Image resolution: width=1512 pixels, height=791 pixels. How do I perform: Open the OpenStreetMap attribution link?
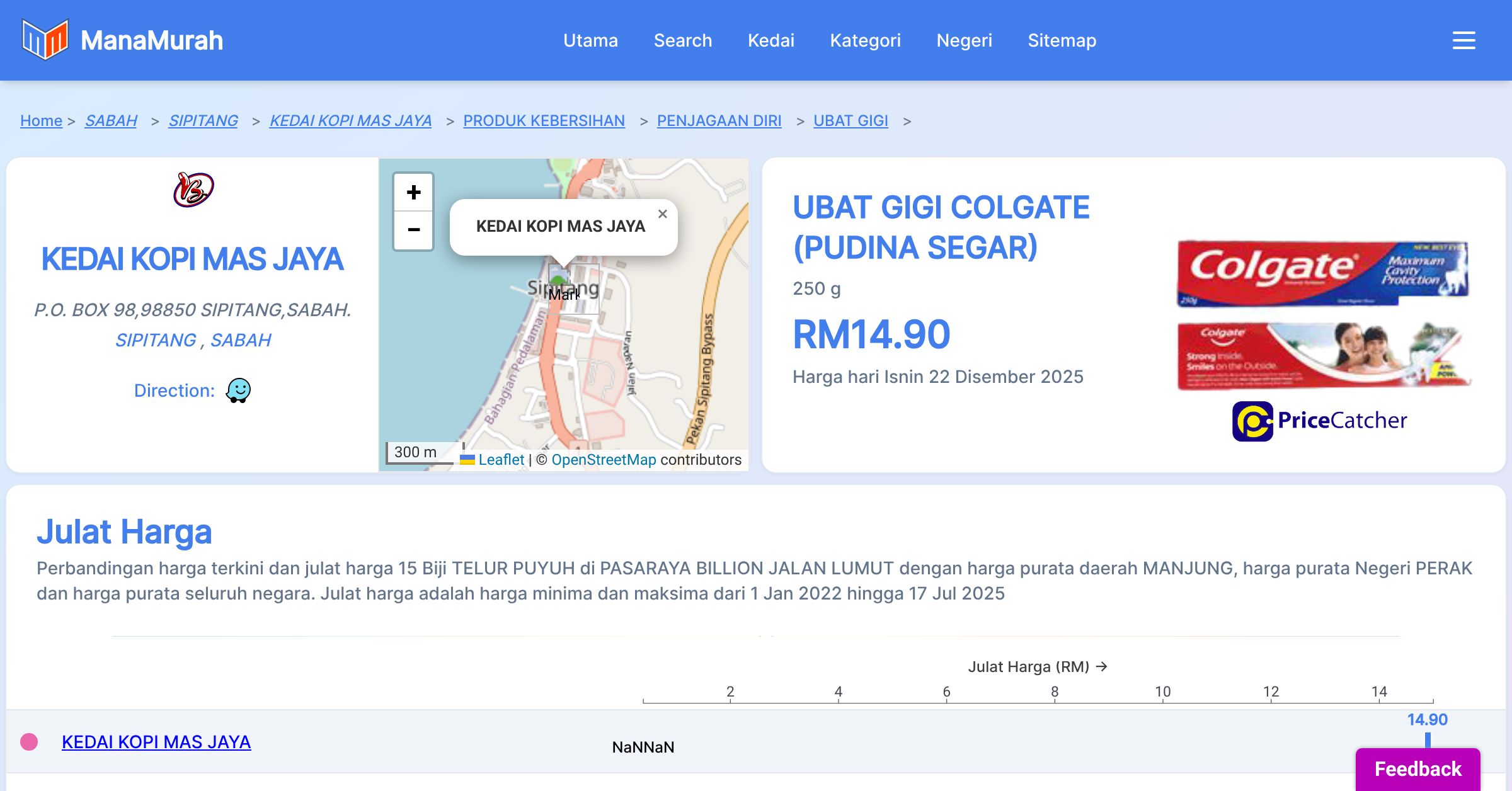coord(604,460)
